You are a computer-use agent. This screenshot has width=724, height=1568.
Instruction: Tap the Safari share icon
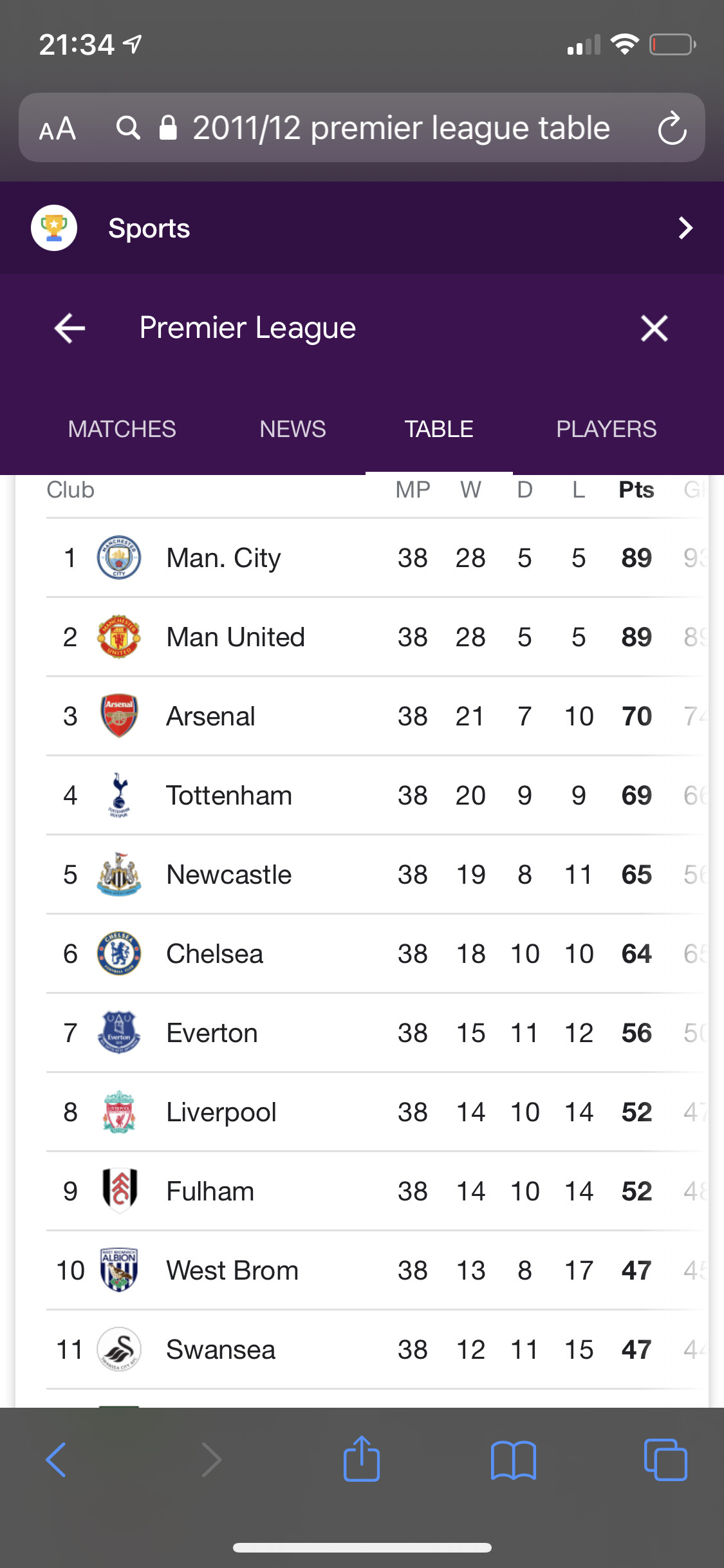tap(362, 1459)
